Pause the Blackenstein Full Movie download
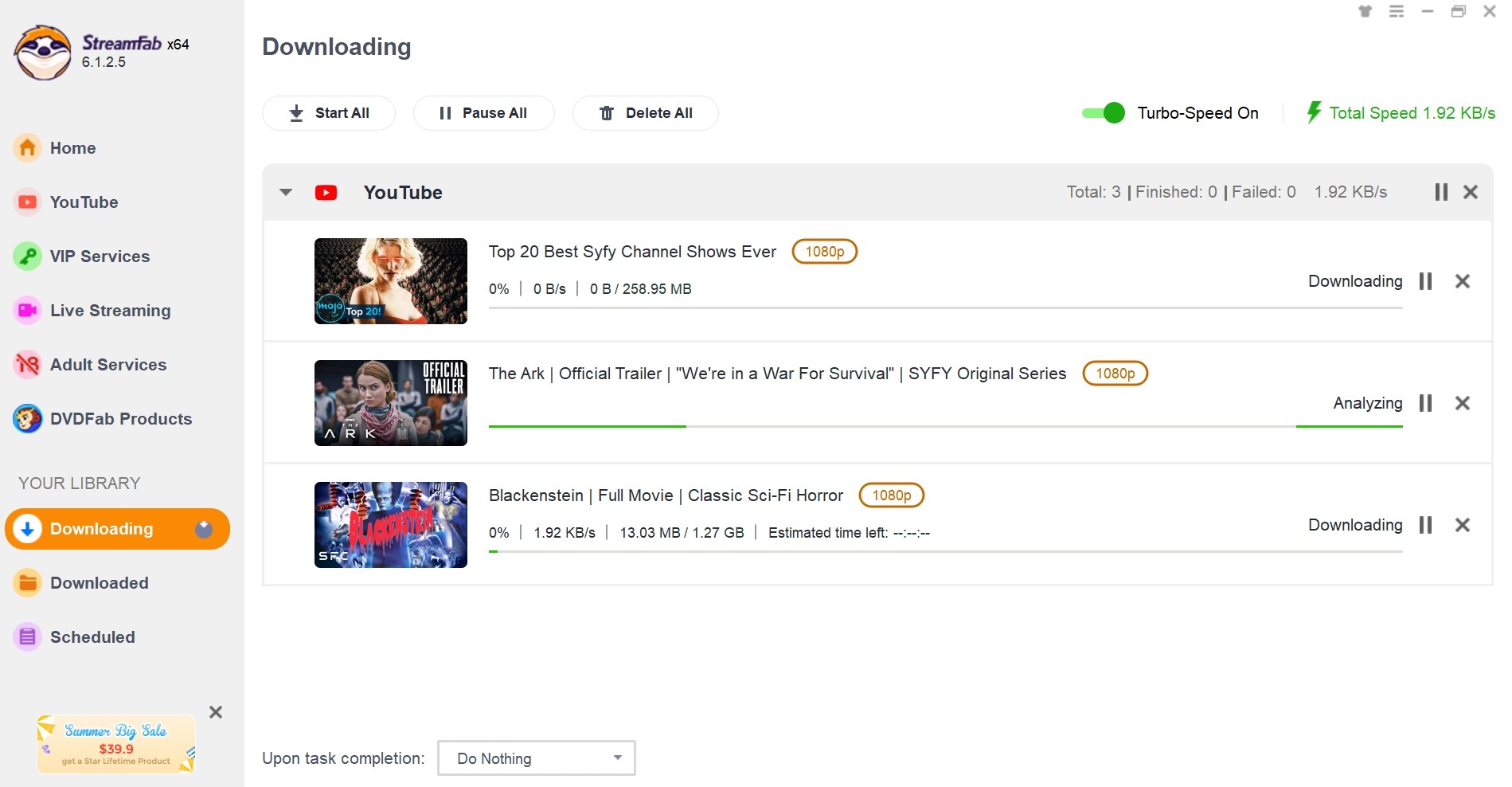Viewport: 1512px width, 787px height. pyautogui.click(x=1426, y=525)
